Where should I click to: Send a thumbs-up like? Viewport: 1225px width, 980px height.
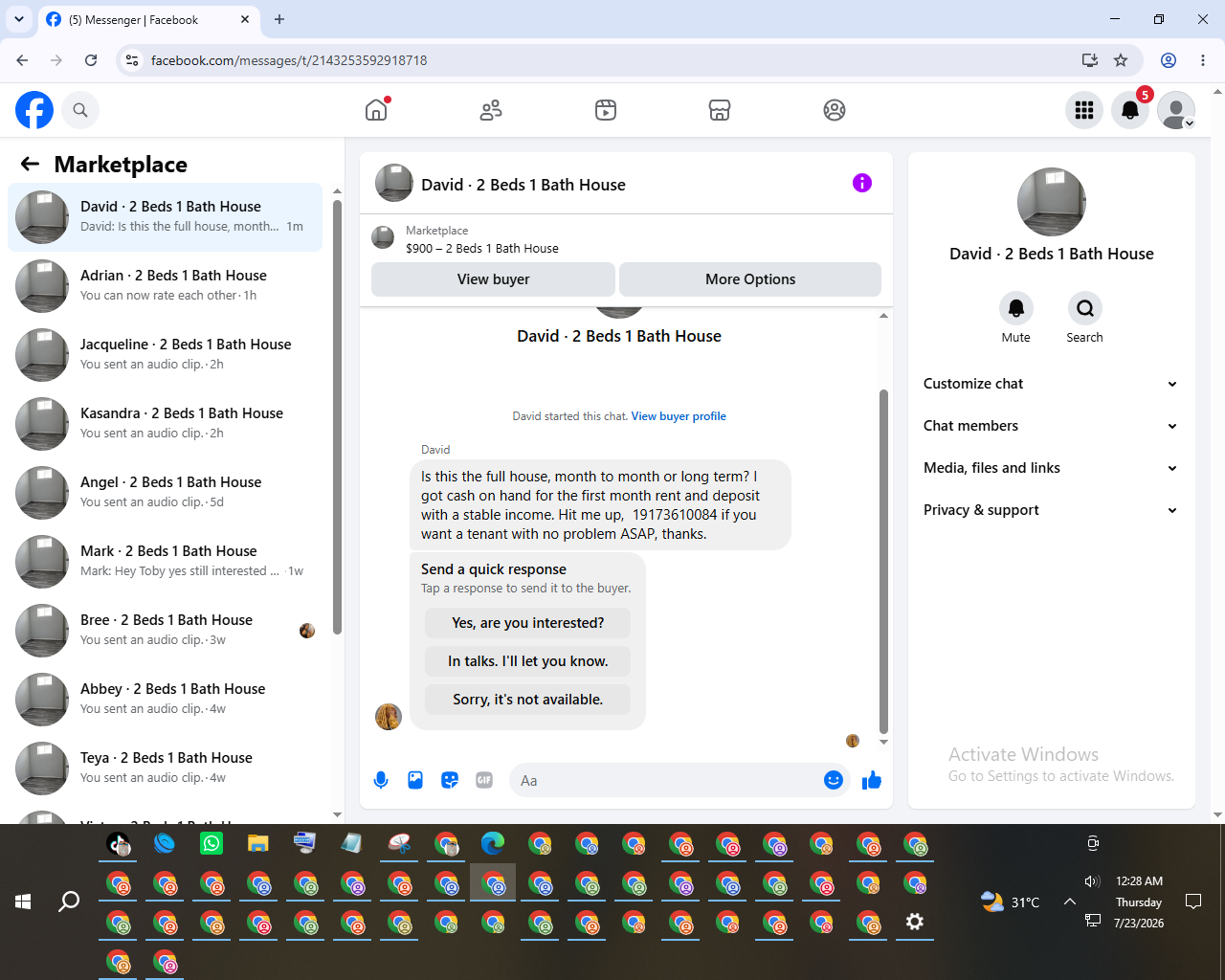click(872, 780)
